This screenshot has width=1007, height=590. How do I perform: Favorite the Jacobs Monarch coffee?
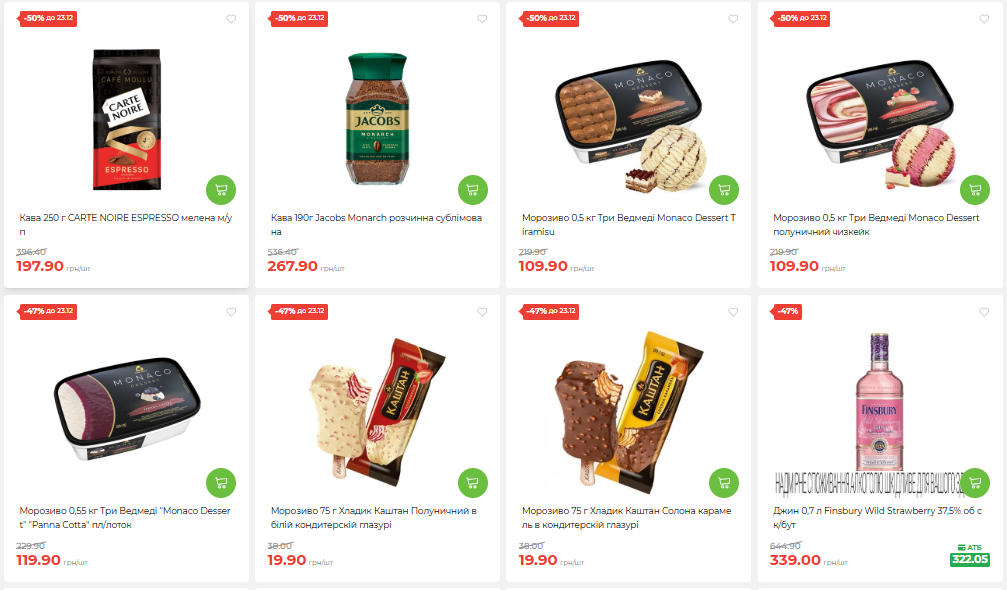(482, 19)
